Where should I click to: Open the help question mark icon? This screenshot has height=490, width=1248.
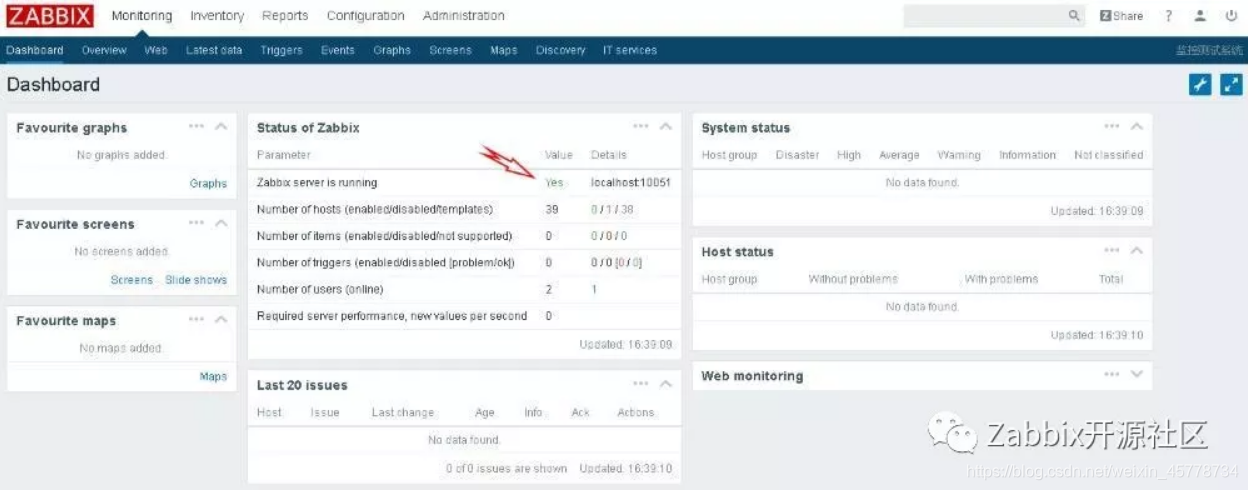pyautogui.click(x=1168, y=16)
